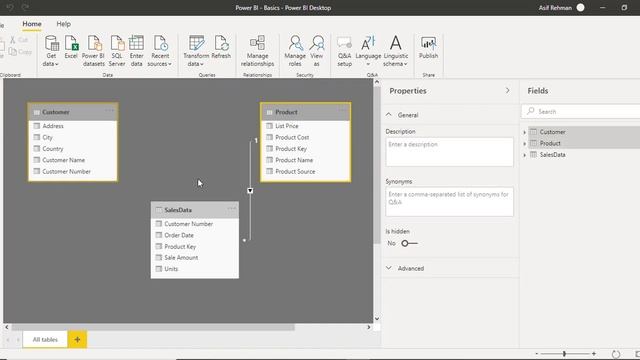Screen dimensions: 640x360
Task: Click the Fields search box
Action: [580, 111]
